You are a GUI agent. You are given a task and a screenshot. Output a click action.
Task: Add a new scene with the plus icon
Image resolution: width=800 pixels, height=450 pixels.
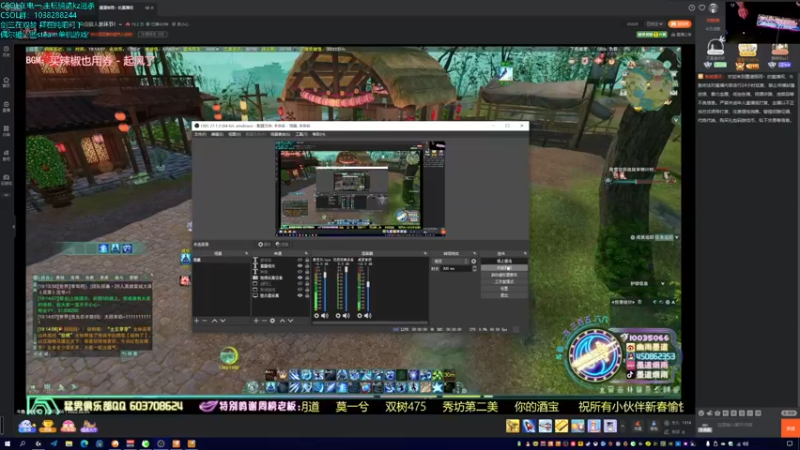[x=196, y=321]
